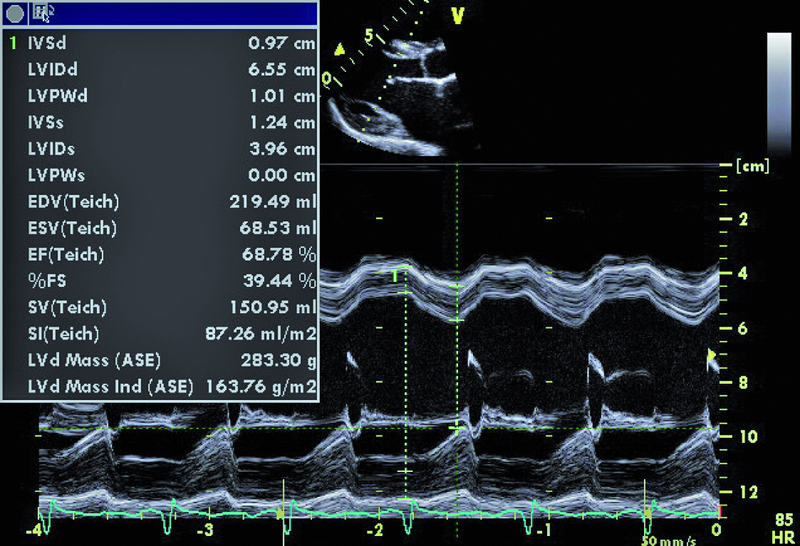Viewport: 800px width, 546px height.
Task: Click the 50 mm/s sweep speed label
Action: pyautogui.click(x=665, y=539)
